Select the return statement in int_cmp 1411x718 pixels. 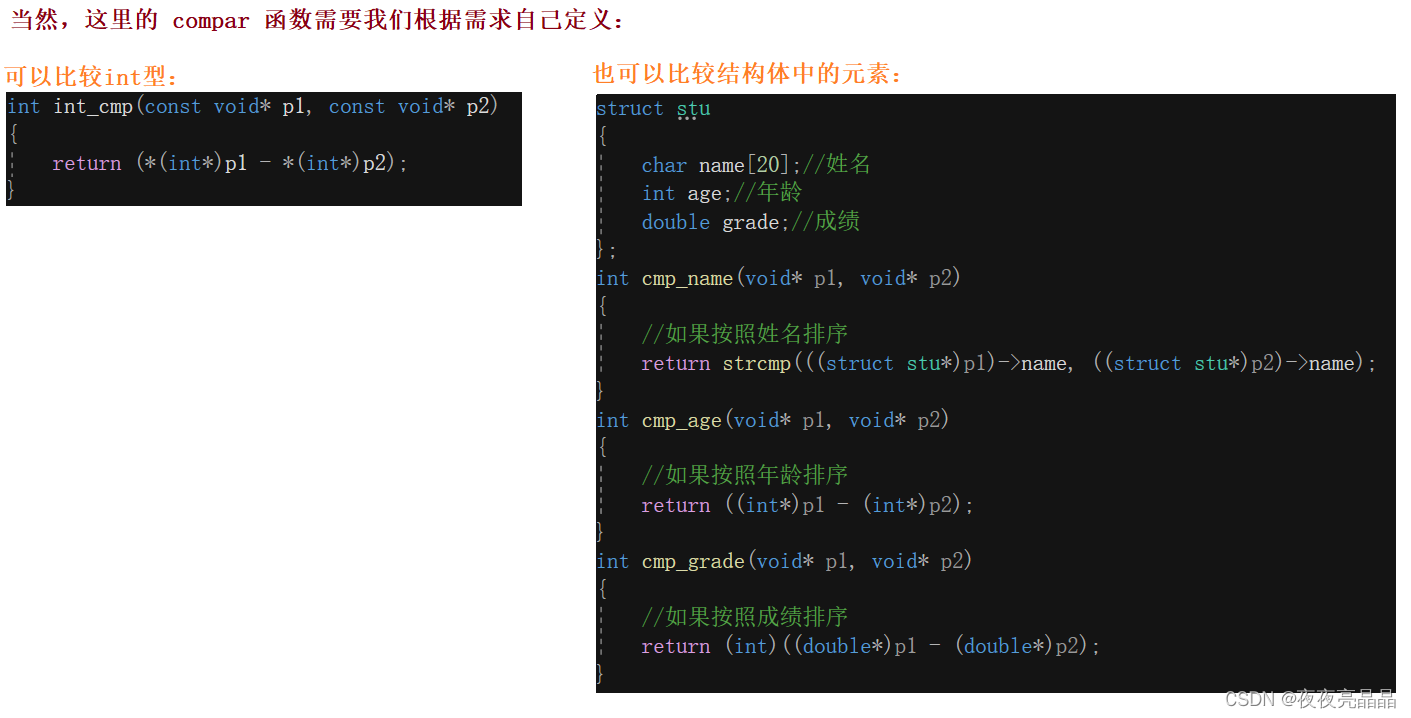click(x=228, y=162)
